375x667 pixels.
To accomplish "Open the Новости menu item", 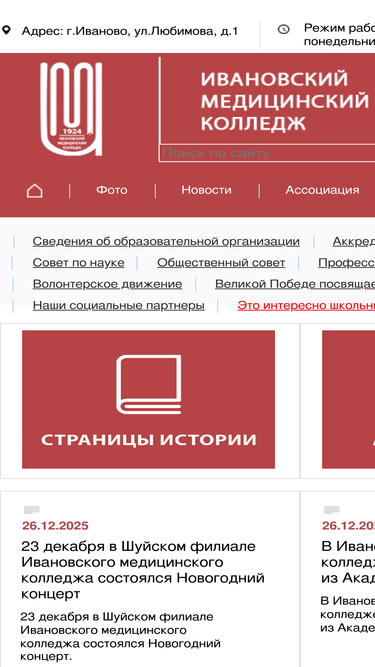I will coord(206,190).
